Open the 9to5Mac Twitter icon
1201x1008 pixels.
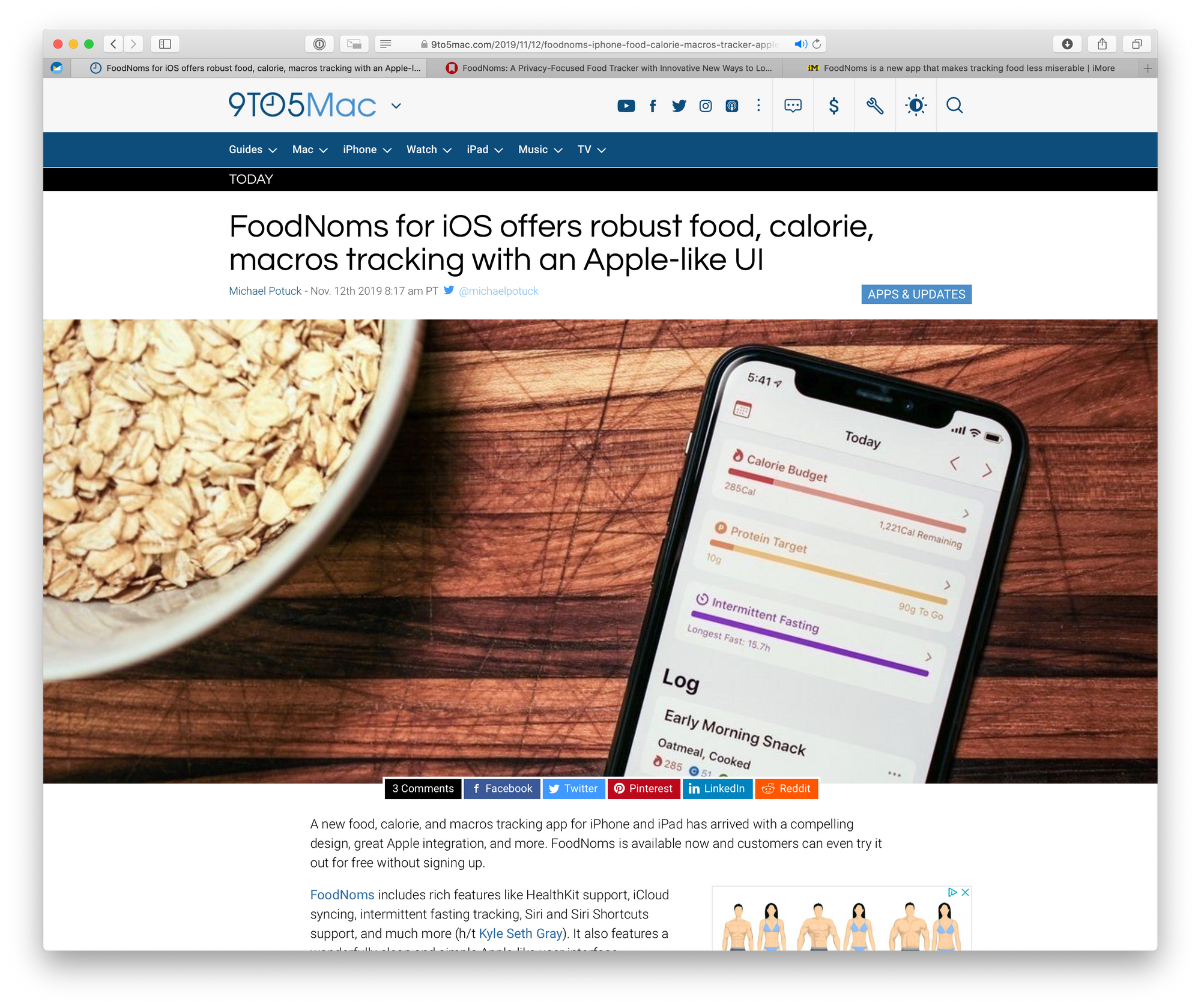[x=679, y=106]
